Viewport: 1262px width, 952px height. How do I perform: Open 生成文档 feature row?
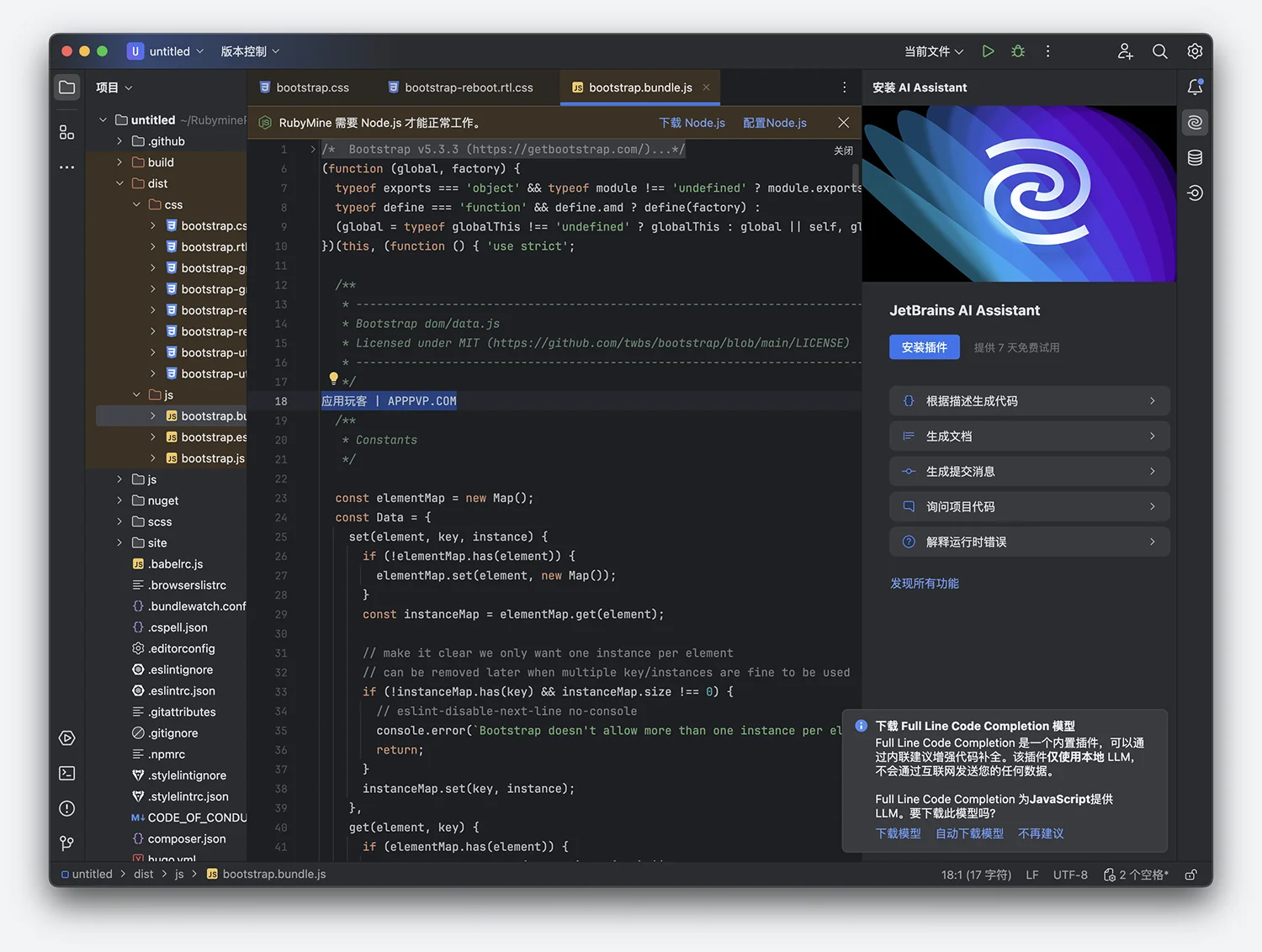click(1029, 436)
